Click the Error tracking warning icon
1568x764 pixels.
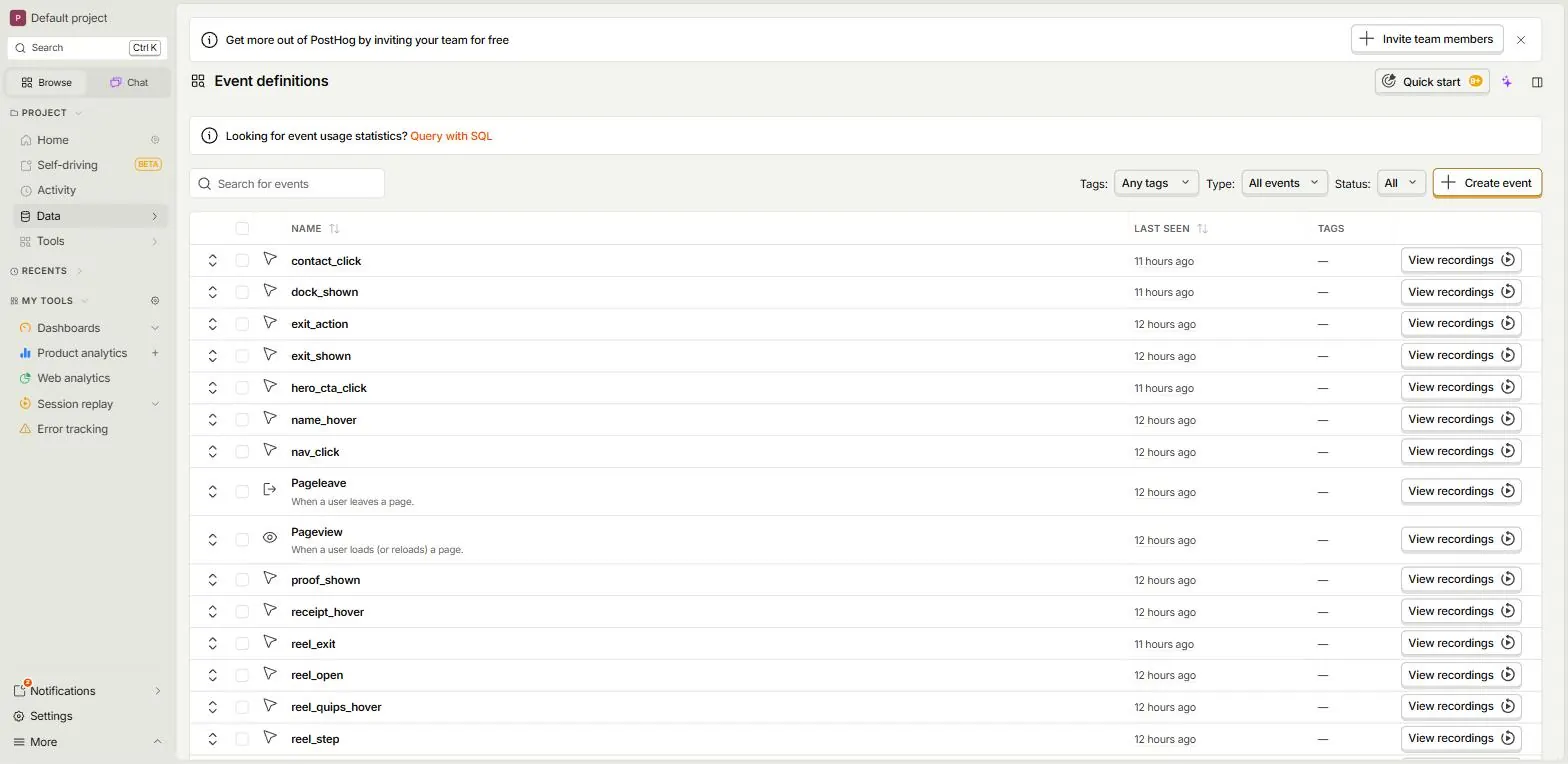tap(26, 429)
